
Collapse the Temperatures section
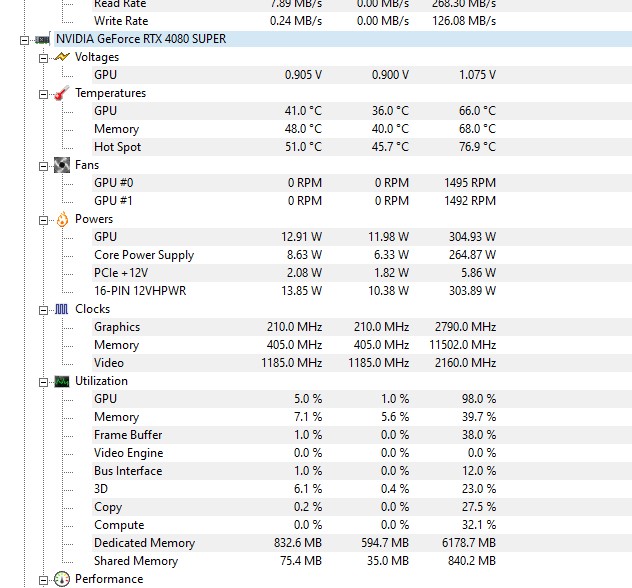point(43,93)
